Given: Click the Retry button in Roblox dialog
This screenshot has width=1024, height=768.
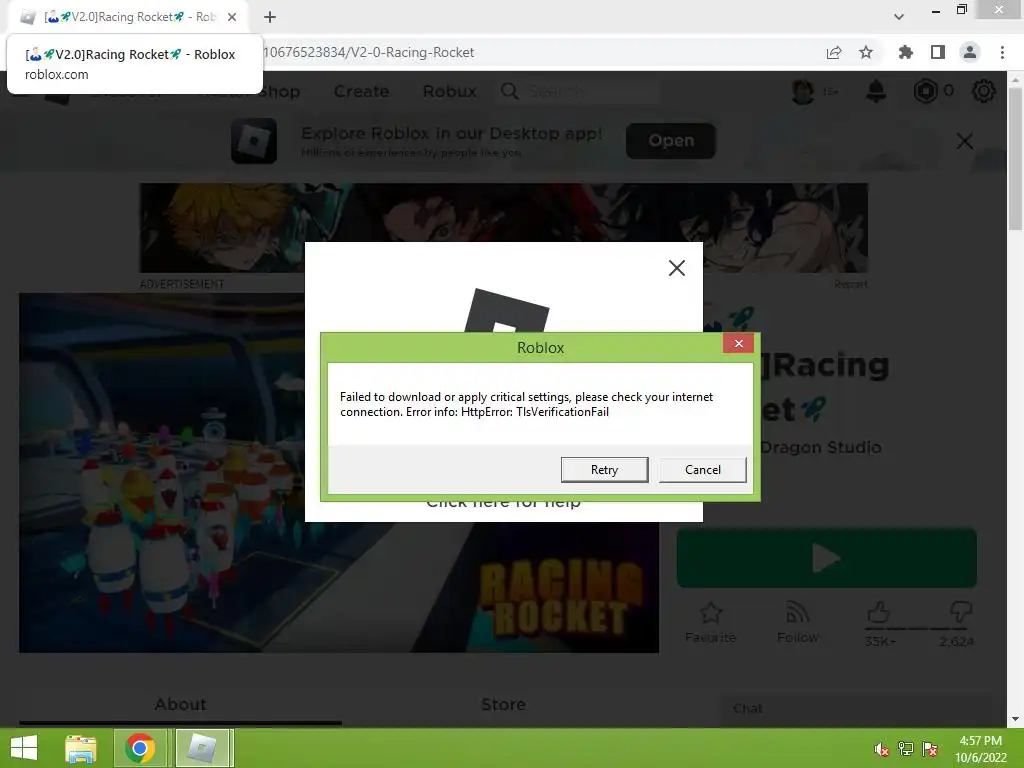Looking at the screenshot, I should pos(604,470).
